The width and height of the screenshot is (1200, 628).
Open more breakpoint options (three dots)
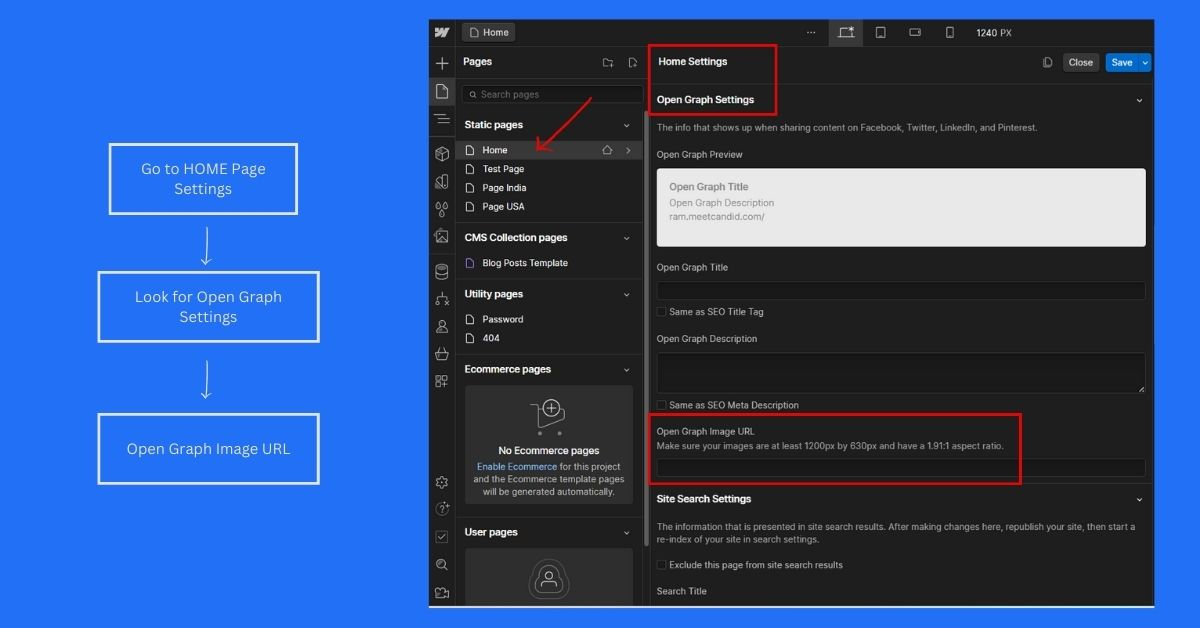tap(811, 33)
